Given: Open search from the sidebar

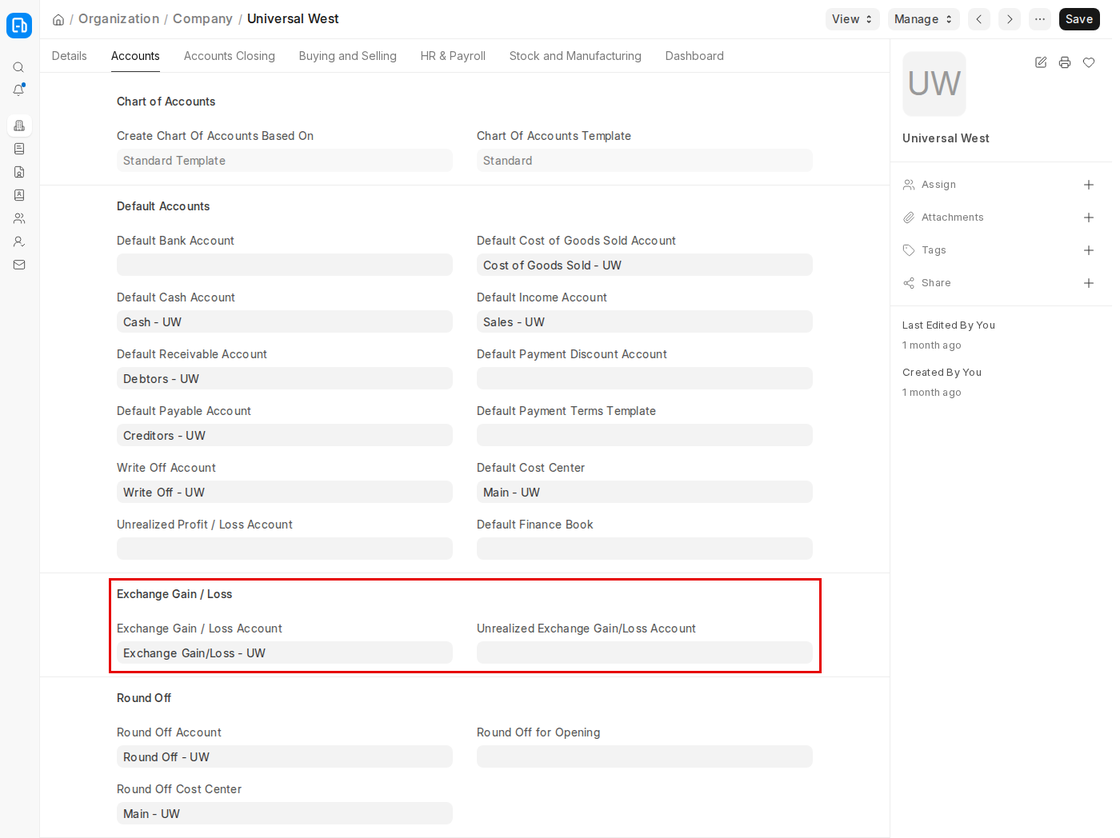Looking at the screenshot, I should (x=19, y=67).
